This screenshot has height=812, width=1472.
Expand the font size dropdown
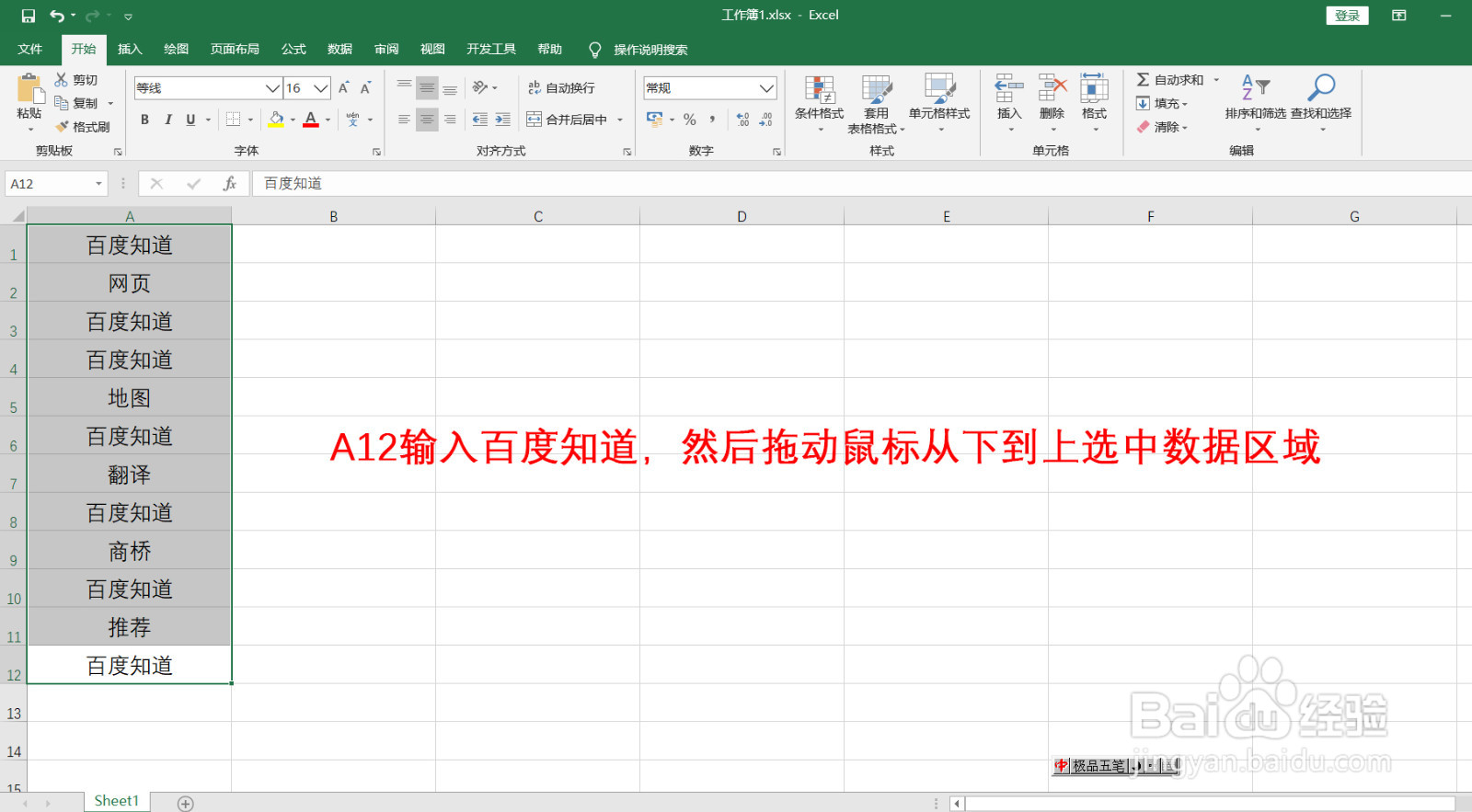(x=320, y=88)
